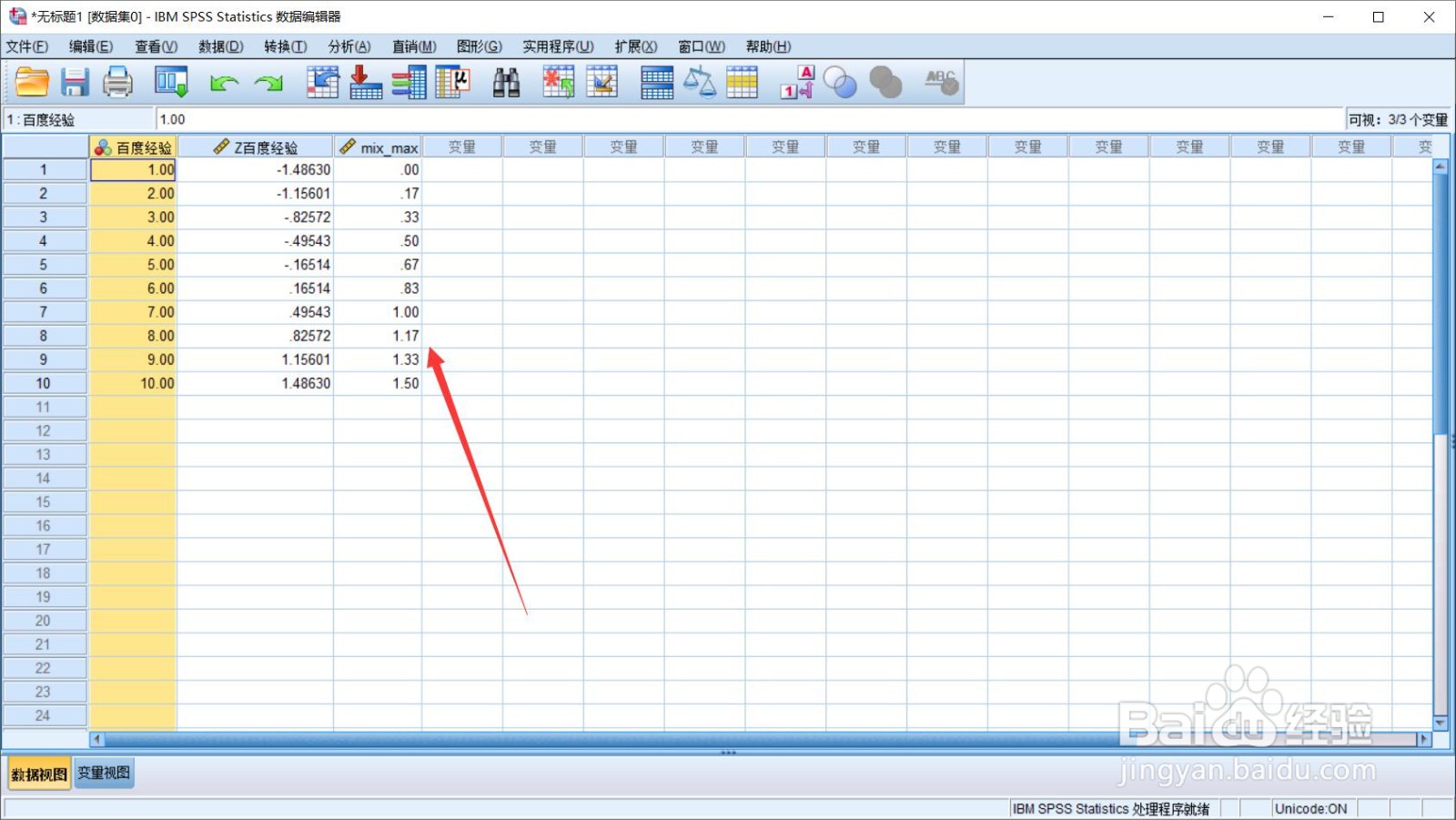This screenshot has height=820, width=1456.
Task: Click mix_max cell with value .67
Action: 378,265
